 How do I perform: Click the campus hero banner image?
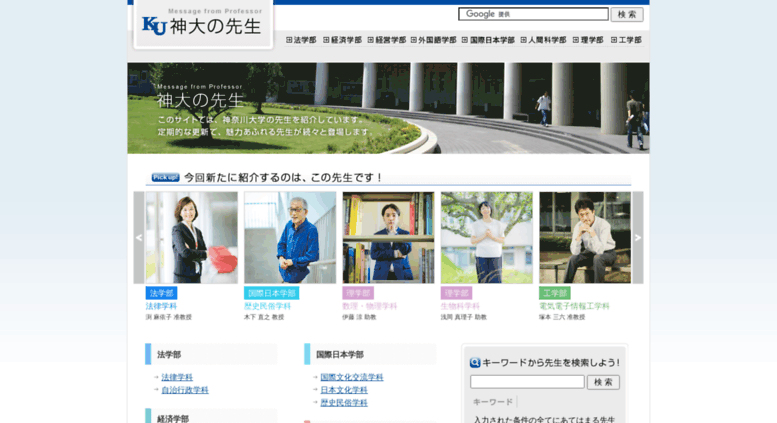point(388,108)
